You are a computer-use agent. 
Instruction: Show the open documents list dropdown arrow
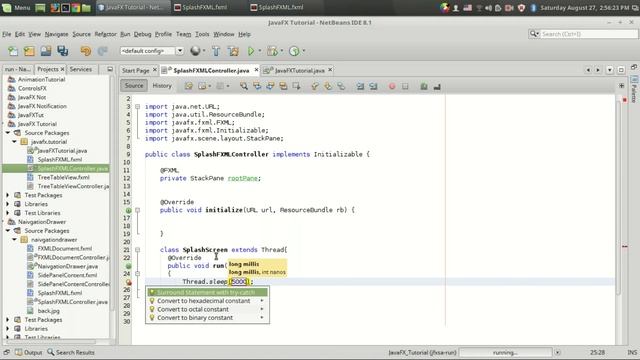pyautogui.click(x=609, y=70)
